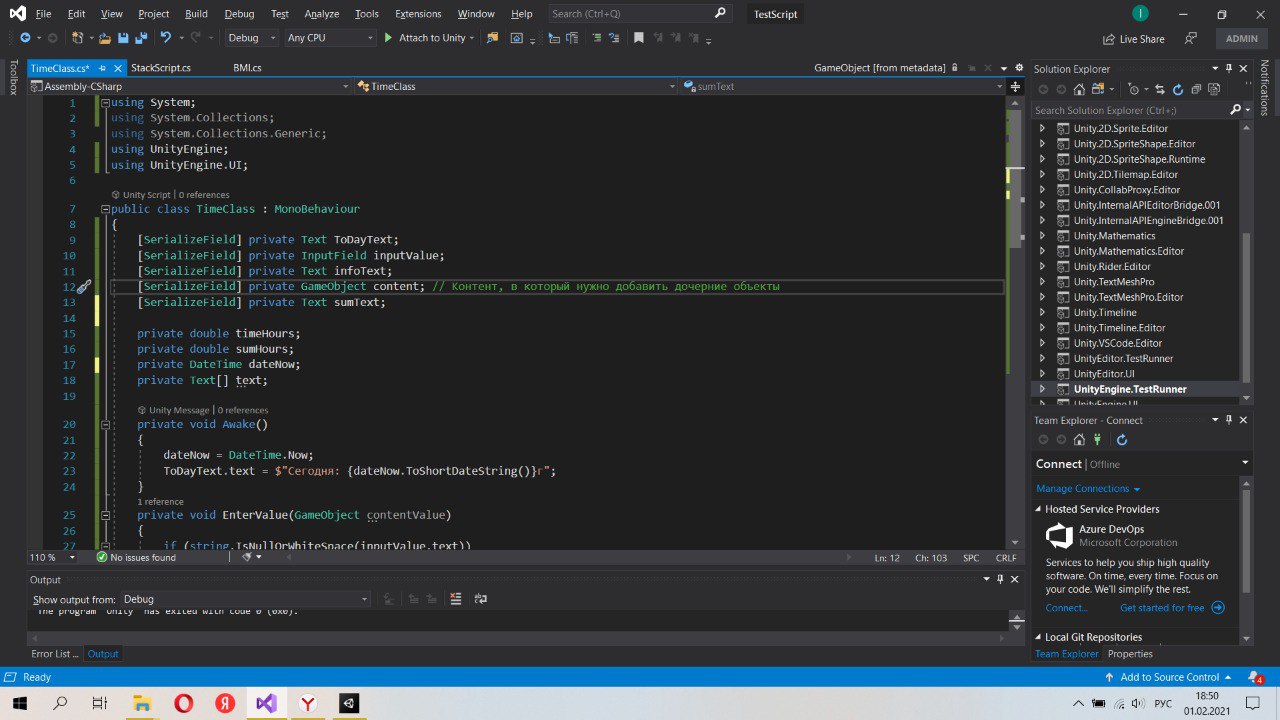Click the Refresh icon in Solution Explorer
Viewport: 1280px width, 720px height.
[1178, 90]
